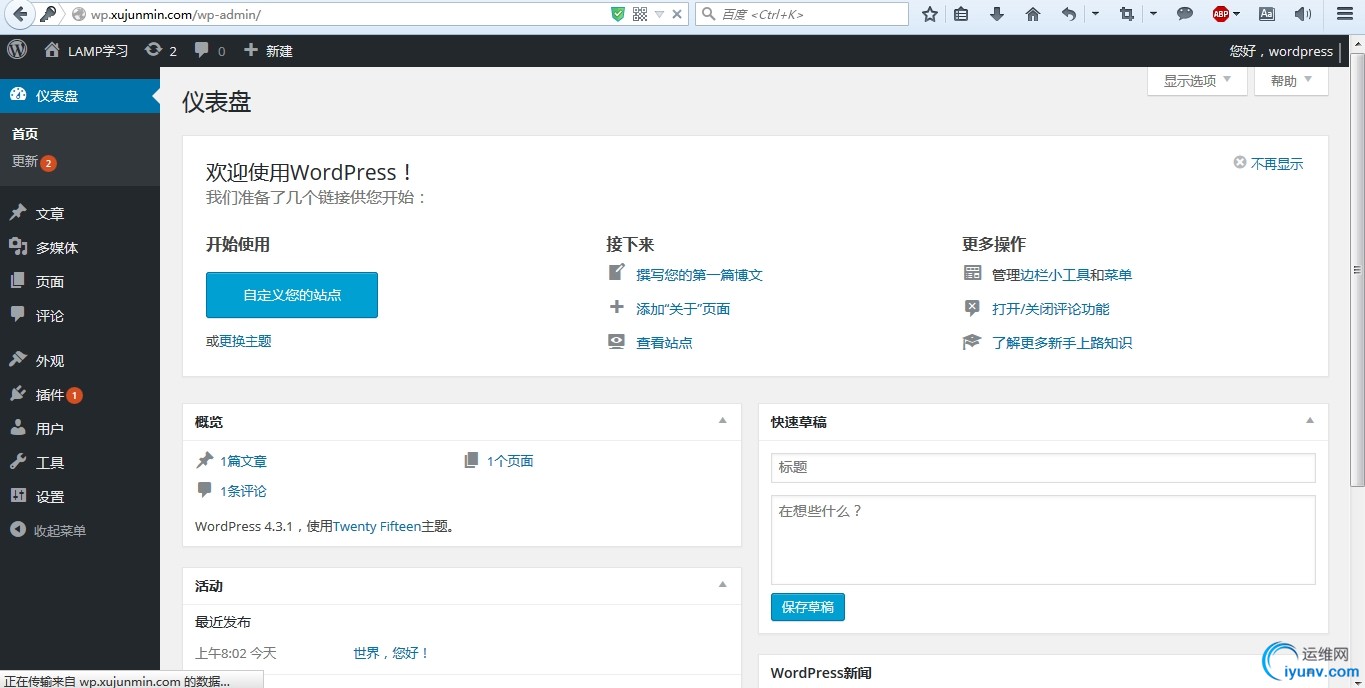This screenshot has height=688, width=1365.
Task: Click the green shield icon in address bar
Action: [618, 14]
